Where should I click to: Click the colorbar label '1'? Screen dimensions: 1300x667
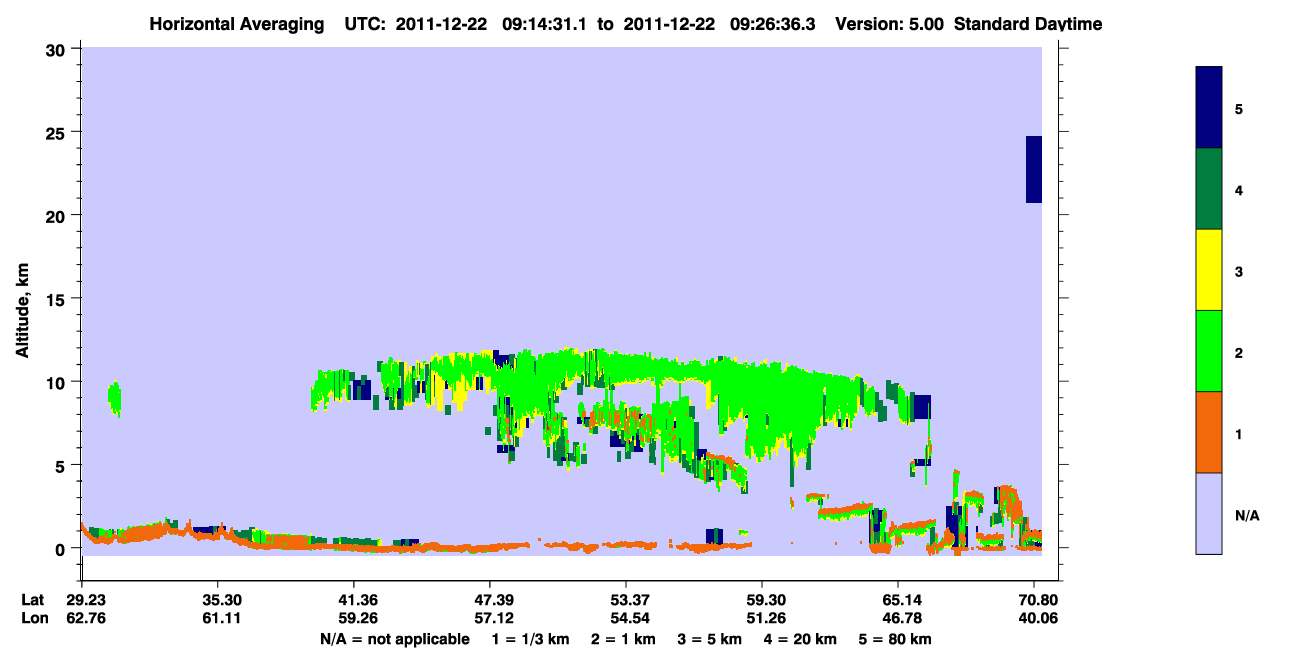(1239, 434)
